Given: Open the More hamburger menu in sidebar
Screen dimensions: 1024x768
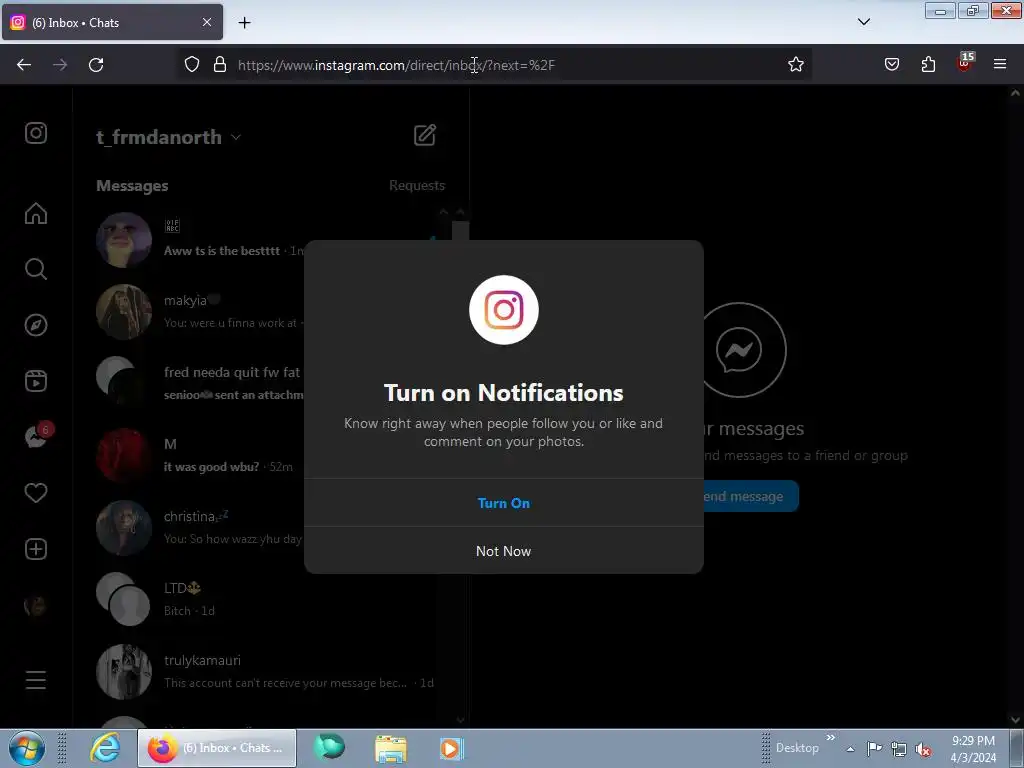Looking at the screenshot, I should coord(36,680).
